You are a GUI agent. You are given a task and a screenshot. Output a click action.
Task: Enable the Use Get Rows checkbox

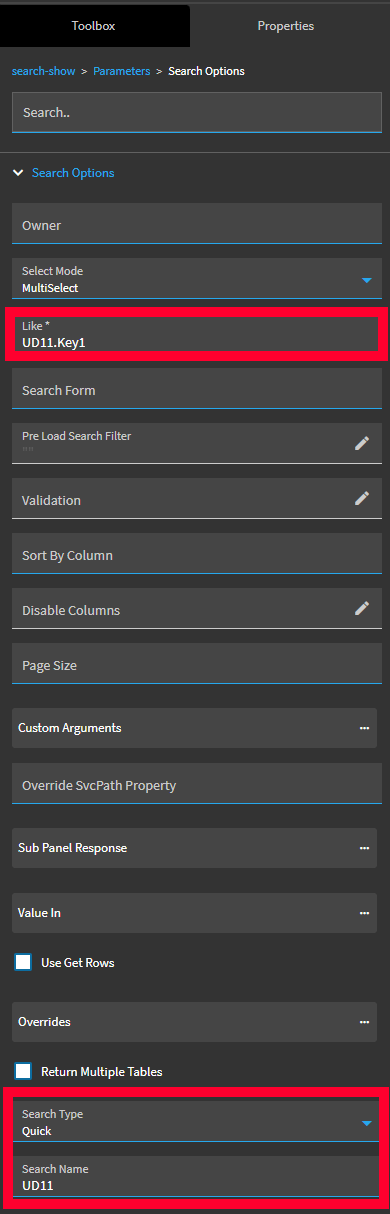tap(23, 963)
